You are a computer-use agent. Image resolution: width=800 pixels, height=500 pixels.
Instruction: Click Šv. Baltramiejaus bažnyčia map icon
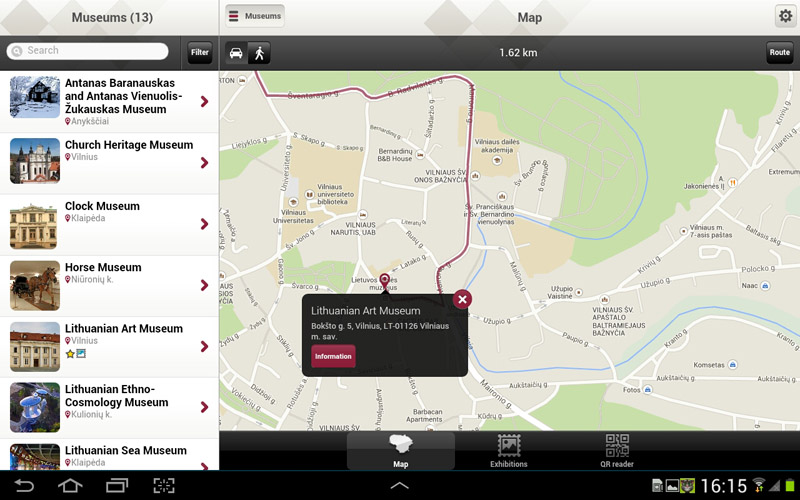605,300
